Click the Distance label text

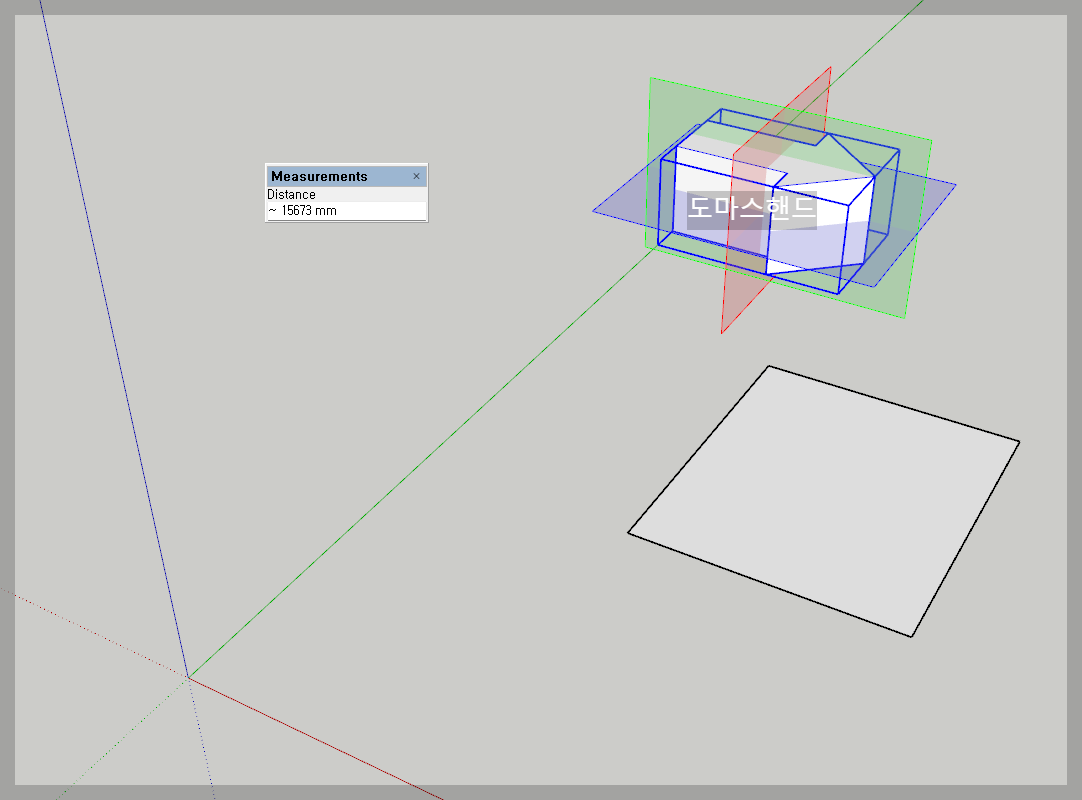tap(291, 195)
